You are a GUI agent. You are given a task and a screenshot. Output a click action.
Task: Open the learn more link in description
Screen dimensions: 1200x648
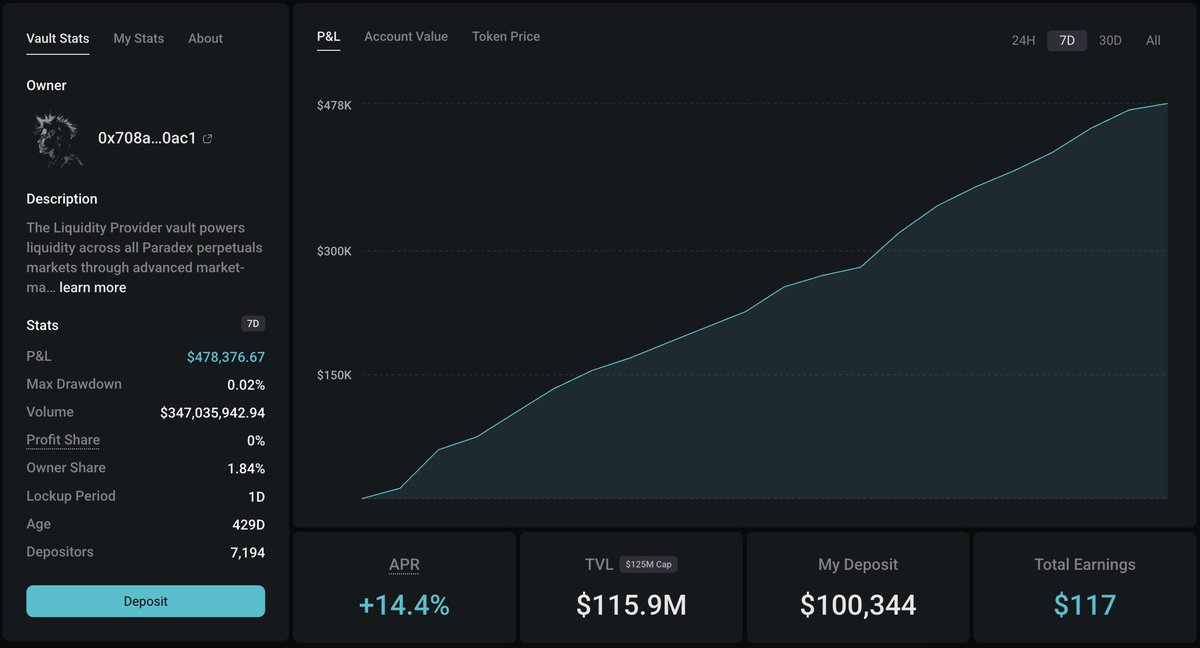(92, 287)
